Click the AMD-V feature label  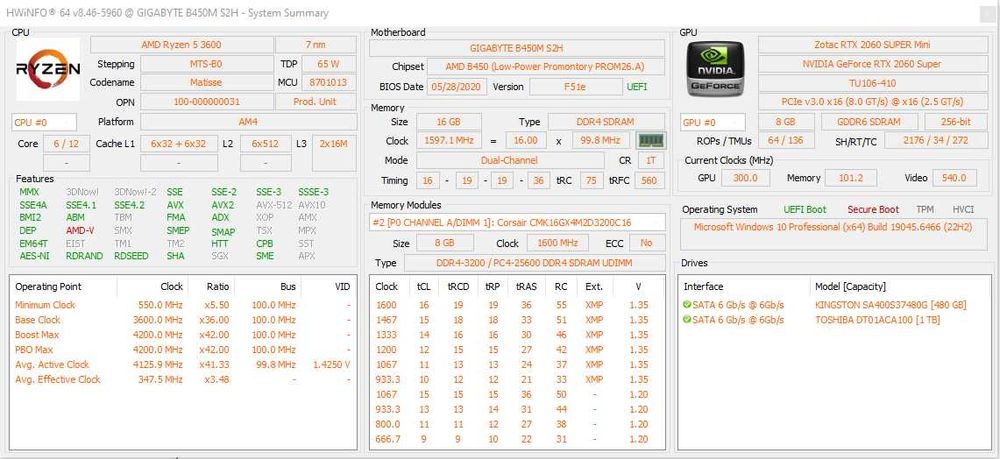click(x=80, y=230)
